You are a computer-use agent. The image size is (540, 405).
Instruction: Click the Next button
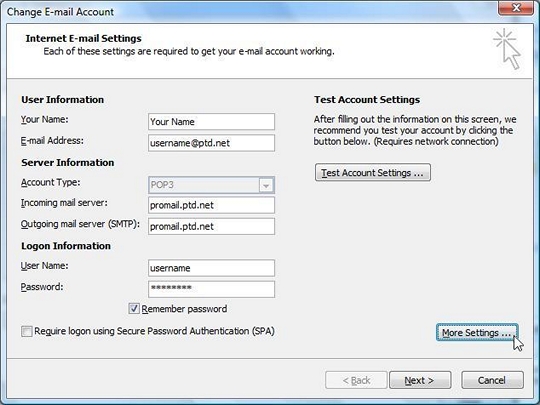(x=420, y=380)
